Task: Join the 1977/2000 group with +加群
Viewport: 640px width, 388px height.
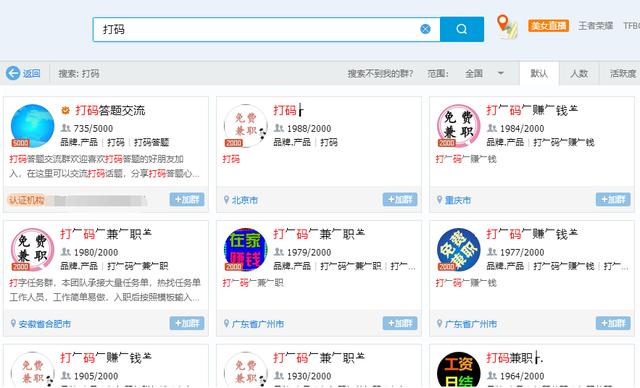Action: (613, 323)
